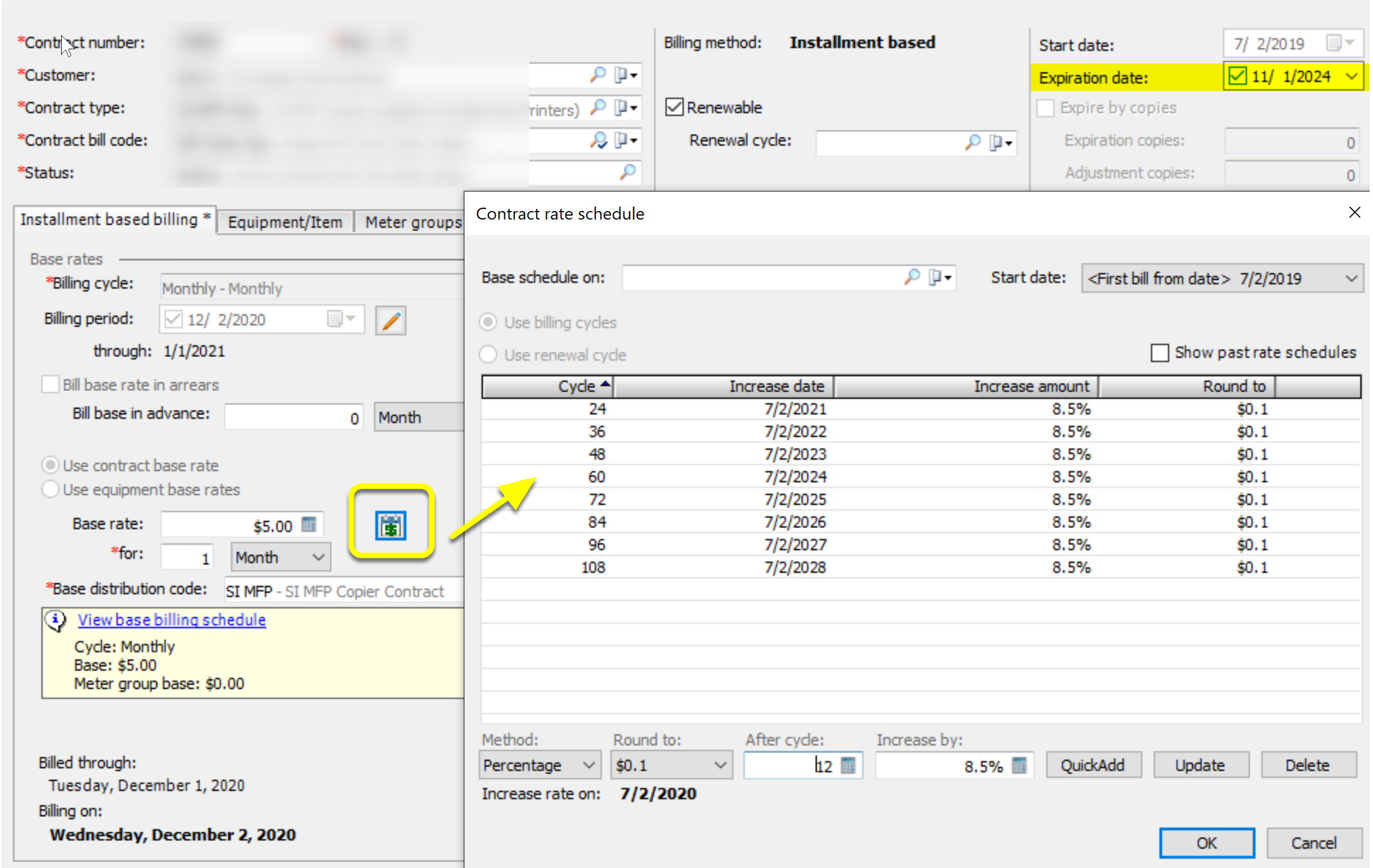Expand the Expiration date dropdown arrow

click(x=1351, y=76)
